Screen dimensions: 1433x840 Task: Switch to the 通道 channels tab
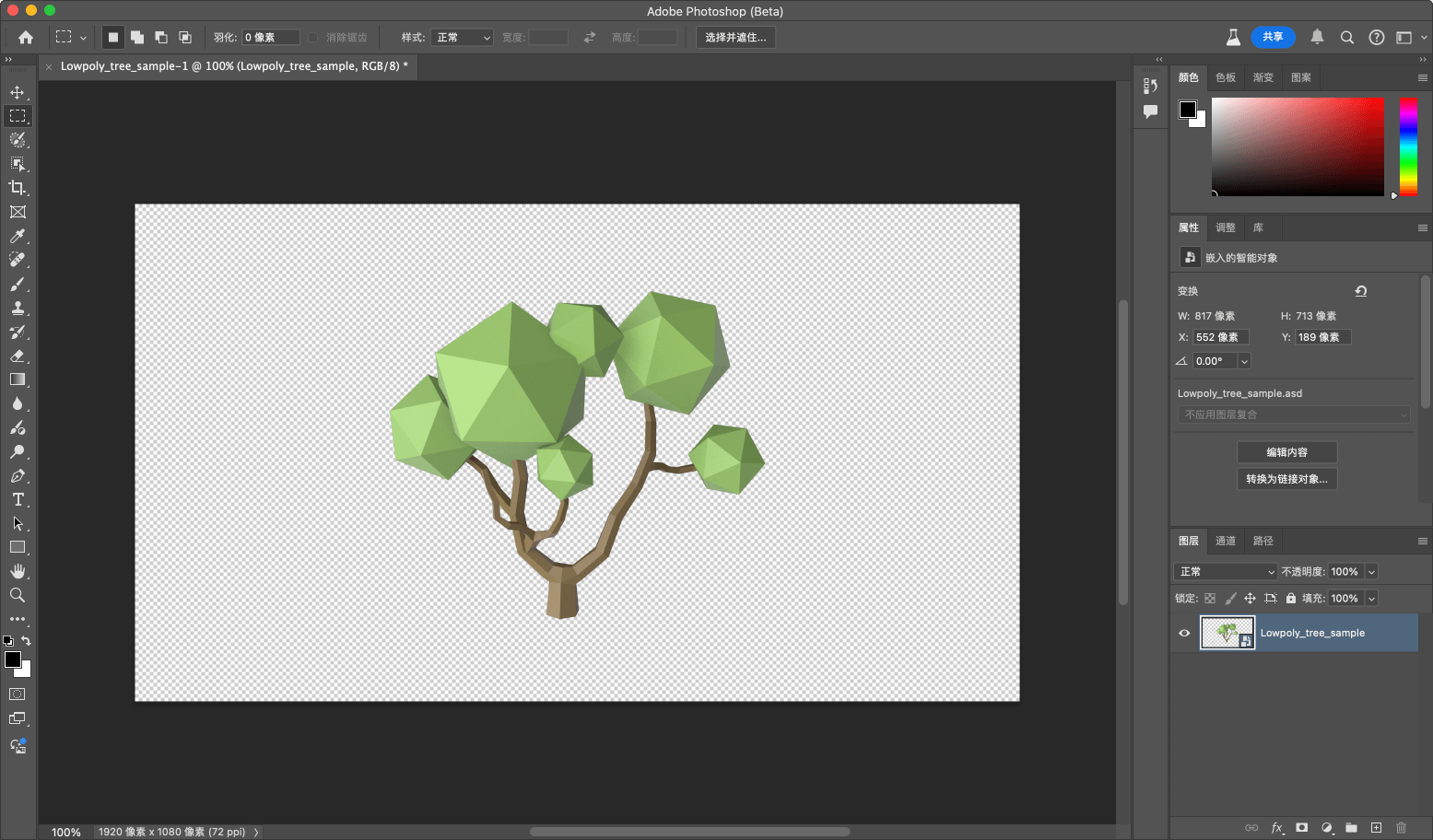[x=1225, y=541]
